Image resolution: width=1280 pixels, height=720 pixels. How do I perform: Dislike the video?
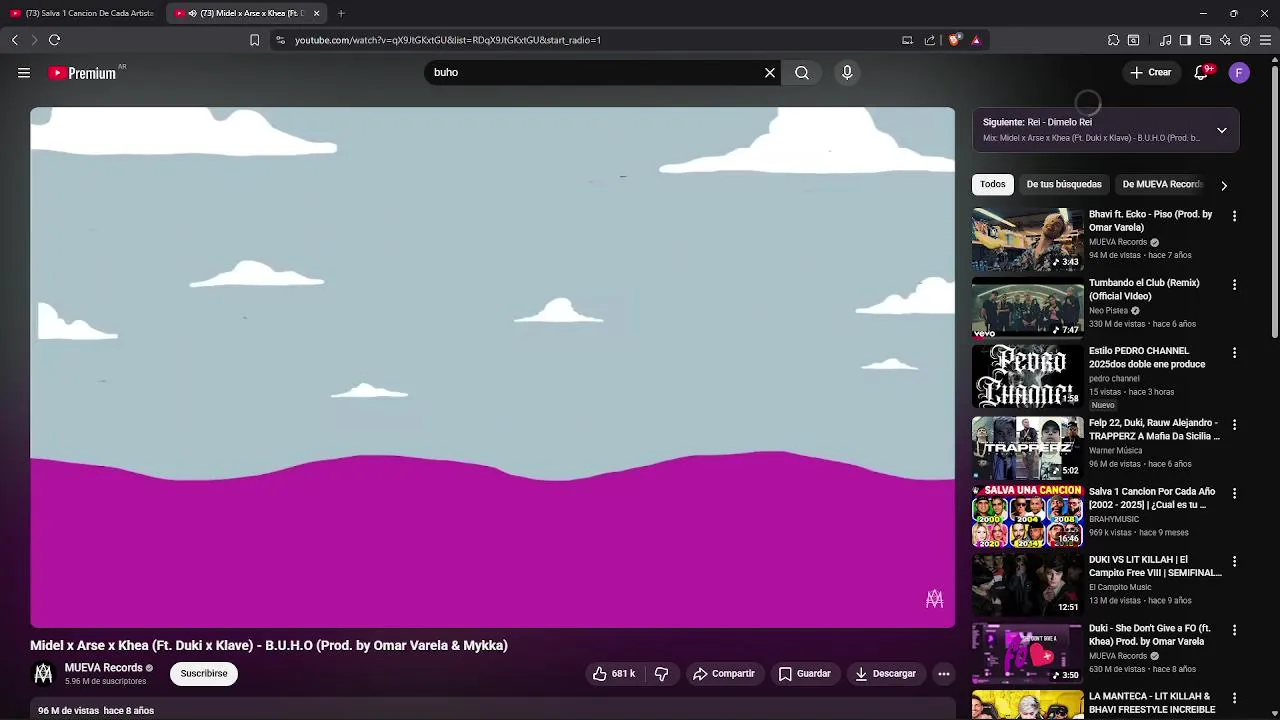click(x=661, y=674)
